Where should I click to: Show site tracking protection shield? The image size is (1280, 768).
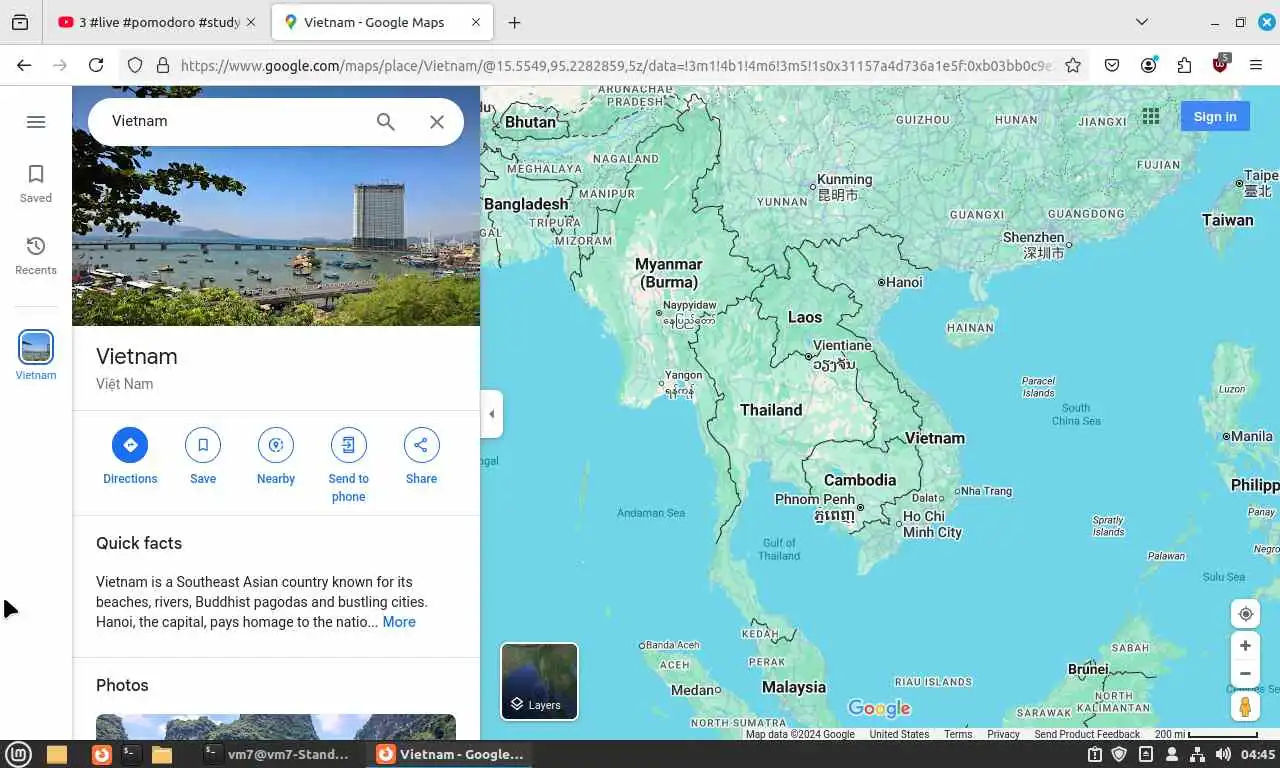[135, 65]
